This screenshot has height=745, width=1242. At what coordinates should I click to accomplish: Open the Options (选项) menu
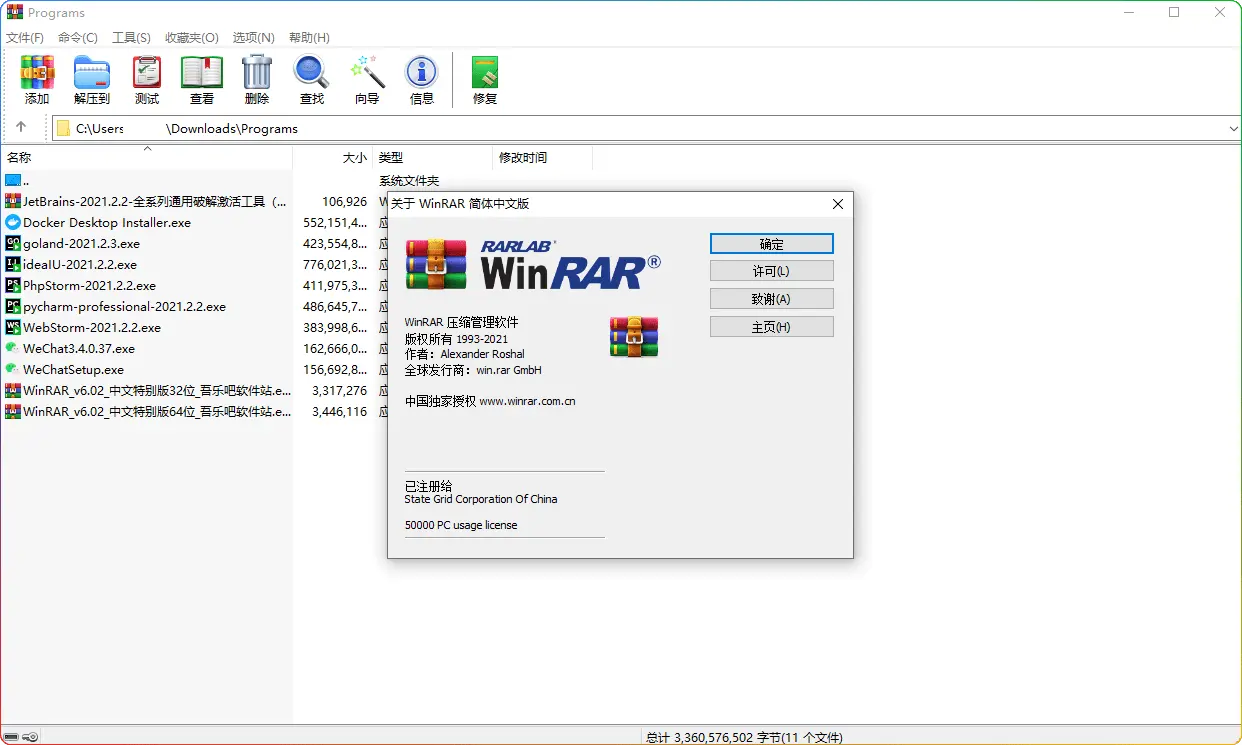tap(253, 38)
